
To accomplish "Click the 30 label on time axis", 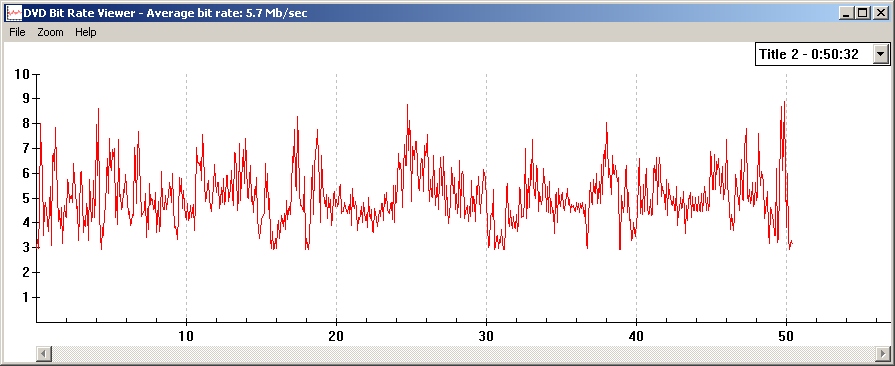I will [486, 336].
